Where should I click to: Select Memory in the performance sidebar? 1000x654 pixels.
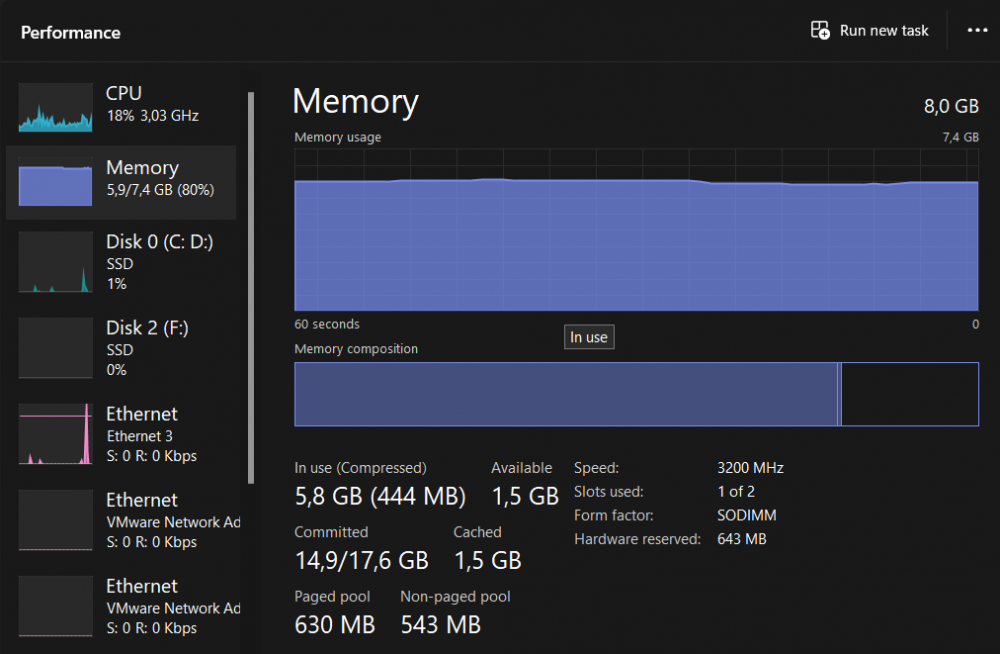tap(121, 182)
